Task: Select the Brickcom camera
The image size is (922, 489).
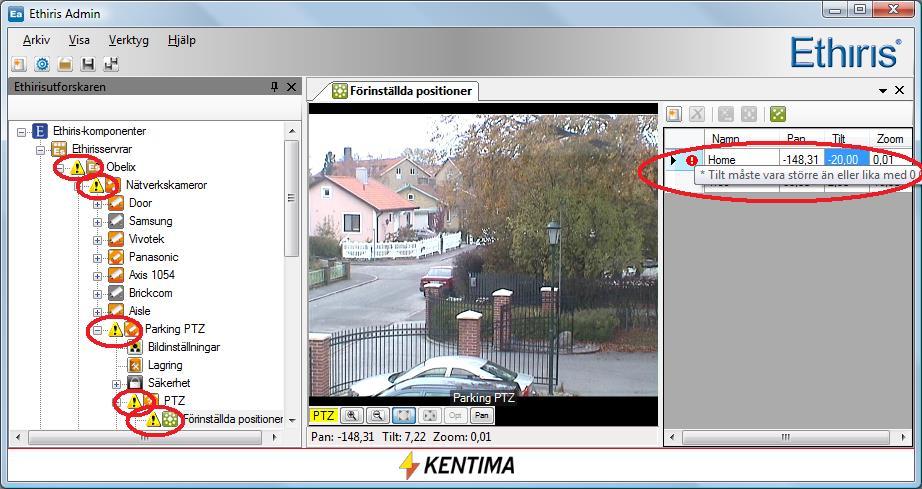Action: coord(151,293)
